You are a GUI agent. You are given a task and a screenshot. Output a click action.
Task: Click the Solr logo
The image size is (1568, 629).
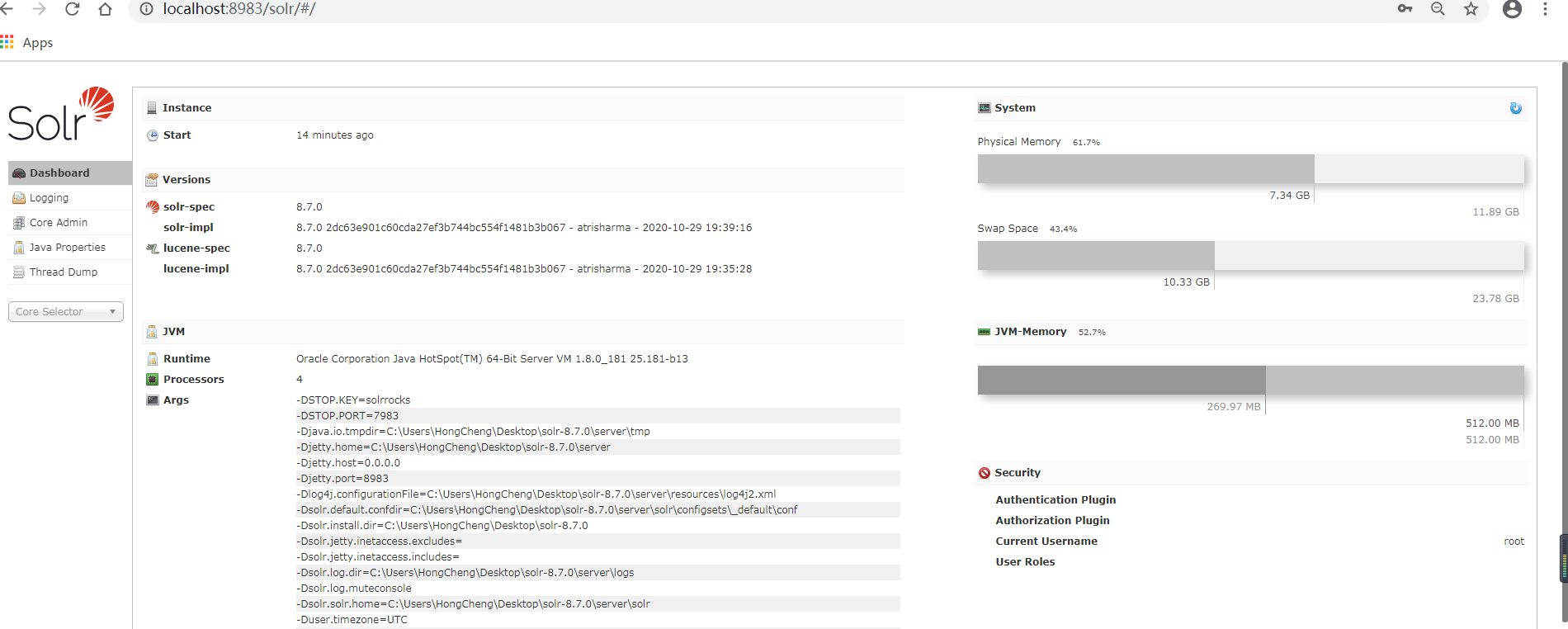pos(61,115)
